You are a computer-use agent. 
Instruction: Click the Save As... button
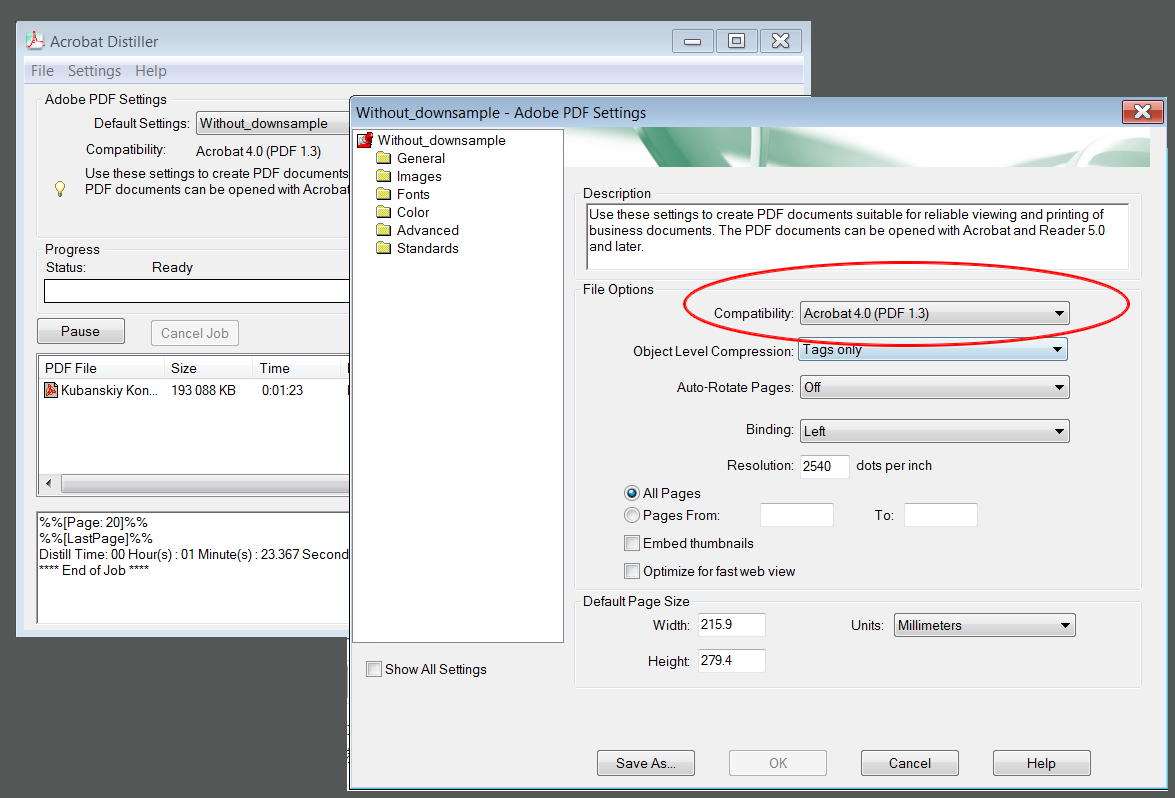[x=646, y=763]
